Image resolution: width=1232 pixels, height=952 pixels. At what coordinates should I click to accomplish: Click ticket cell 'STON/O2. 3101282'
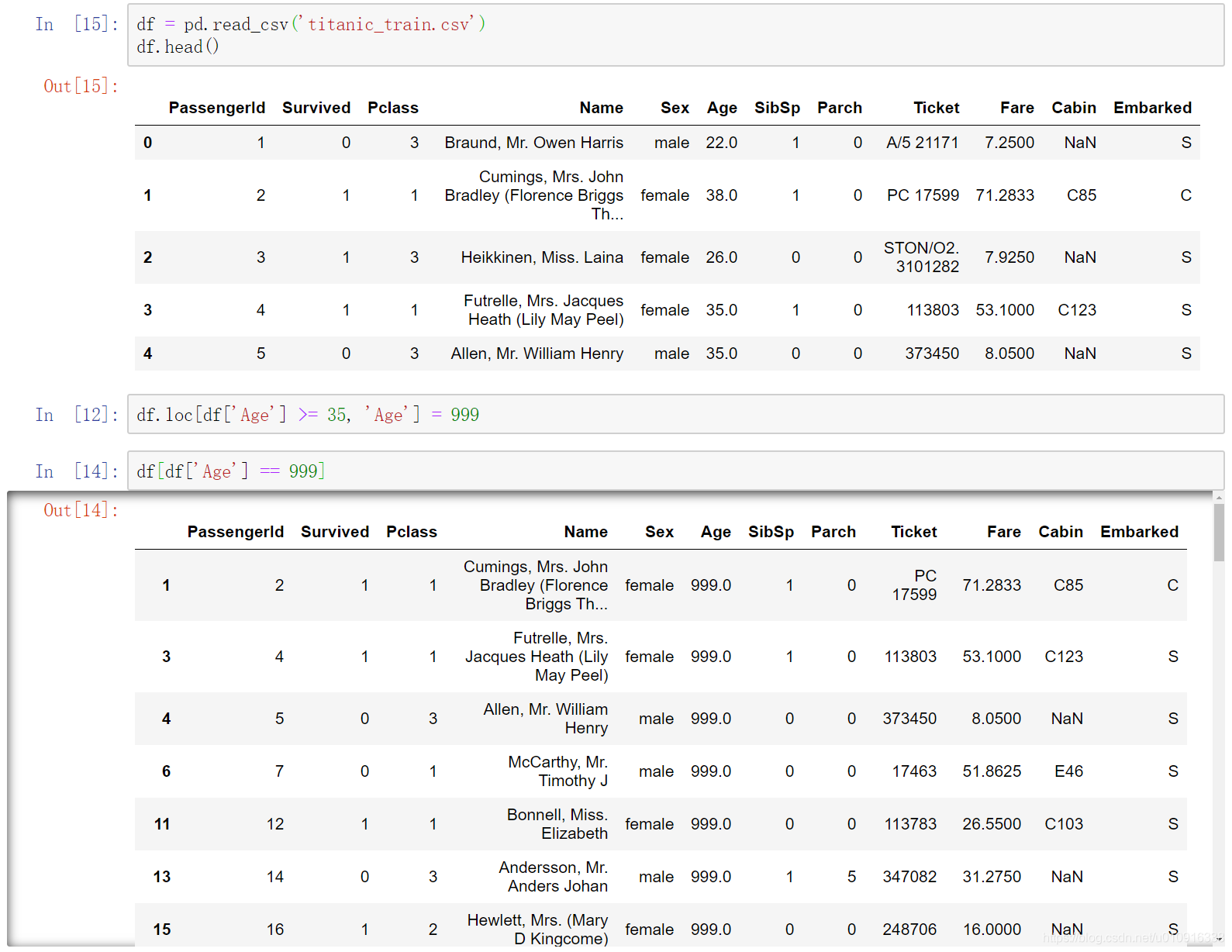pos(922,257)
